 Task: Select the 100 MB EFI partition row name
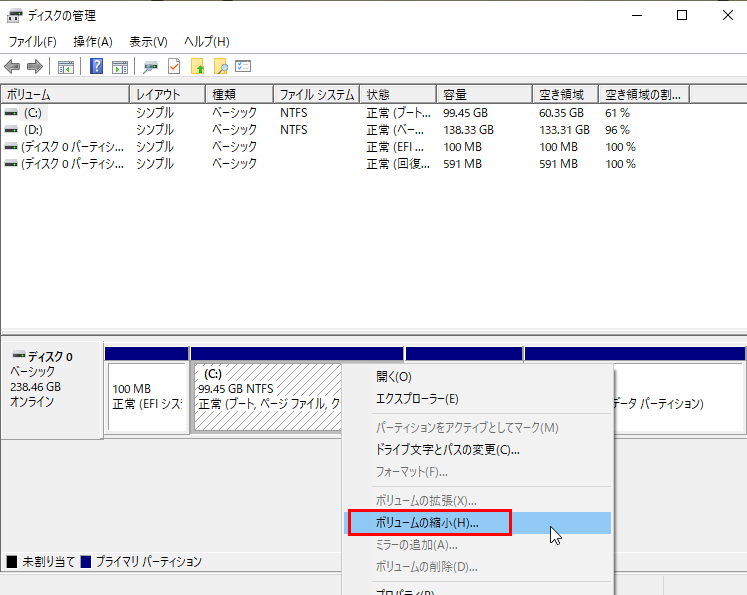point(72,147)
